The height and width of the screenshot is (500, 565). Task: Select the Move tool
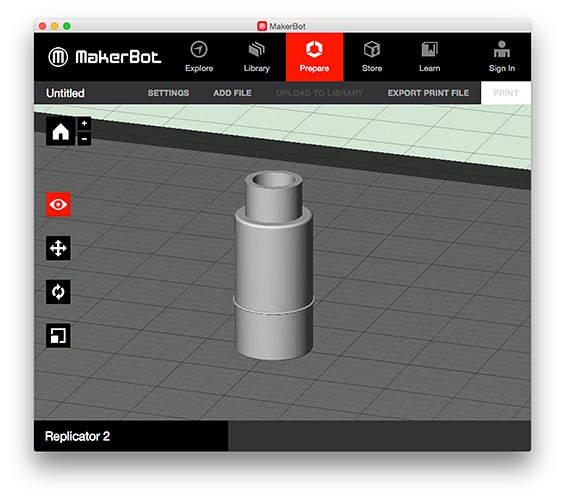(x=58, y=248)
